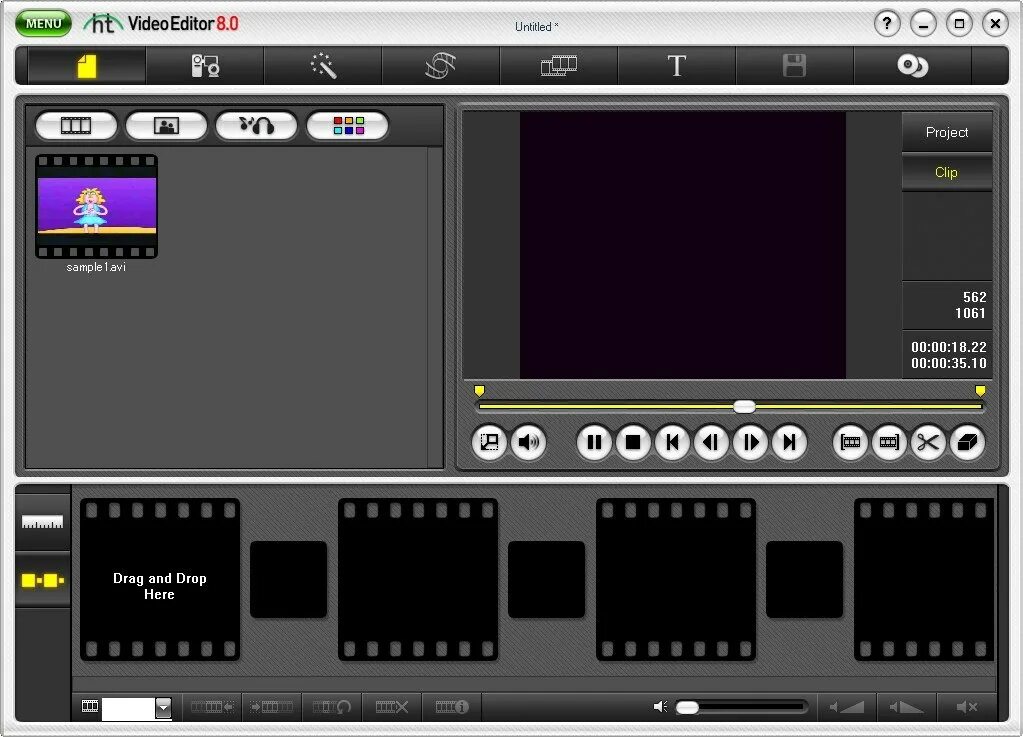Show the video library tab
Viewport: 1023px width, 737px height.
pyautogui.click(x=76, y=125)
